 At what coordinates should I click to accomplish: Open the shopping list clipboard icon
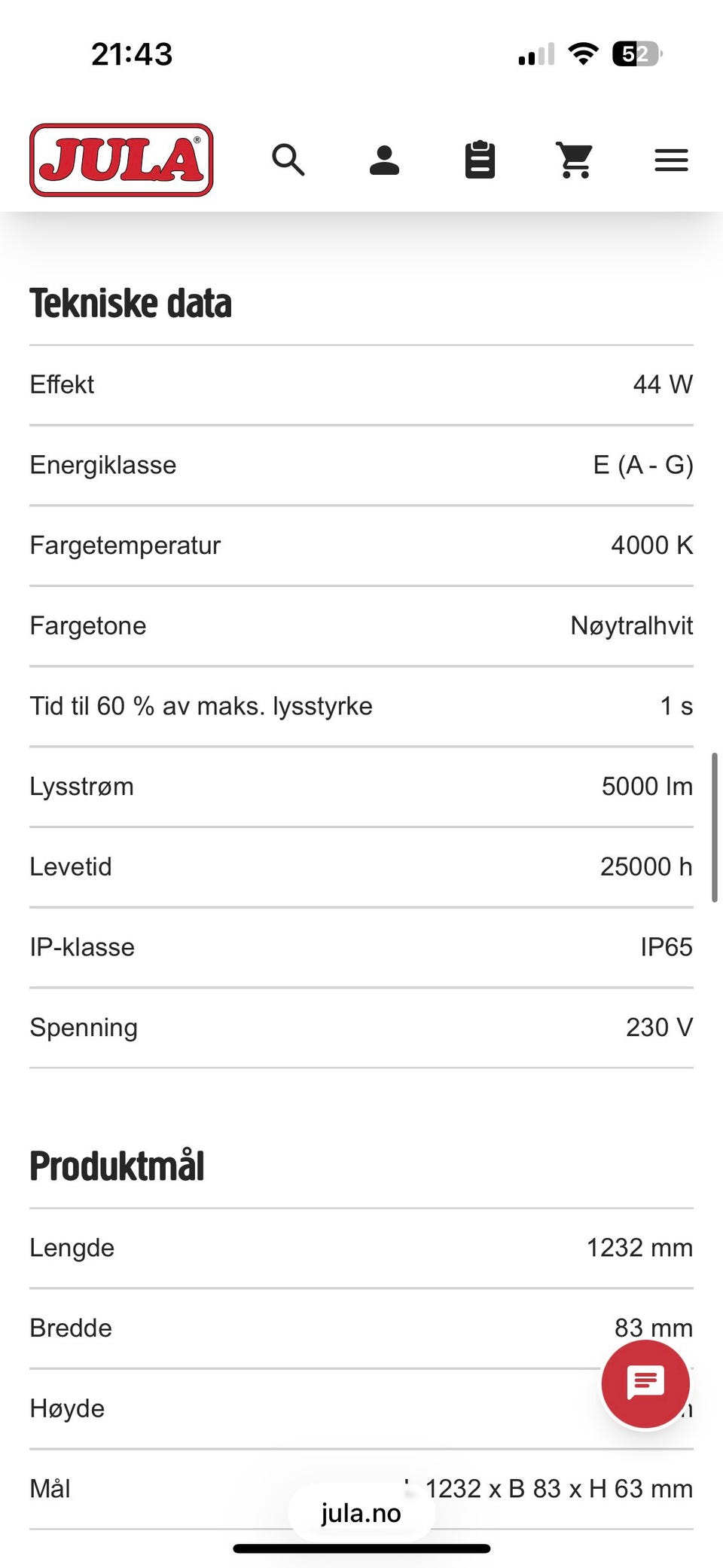click(480, 160)
